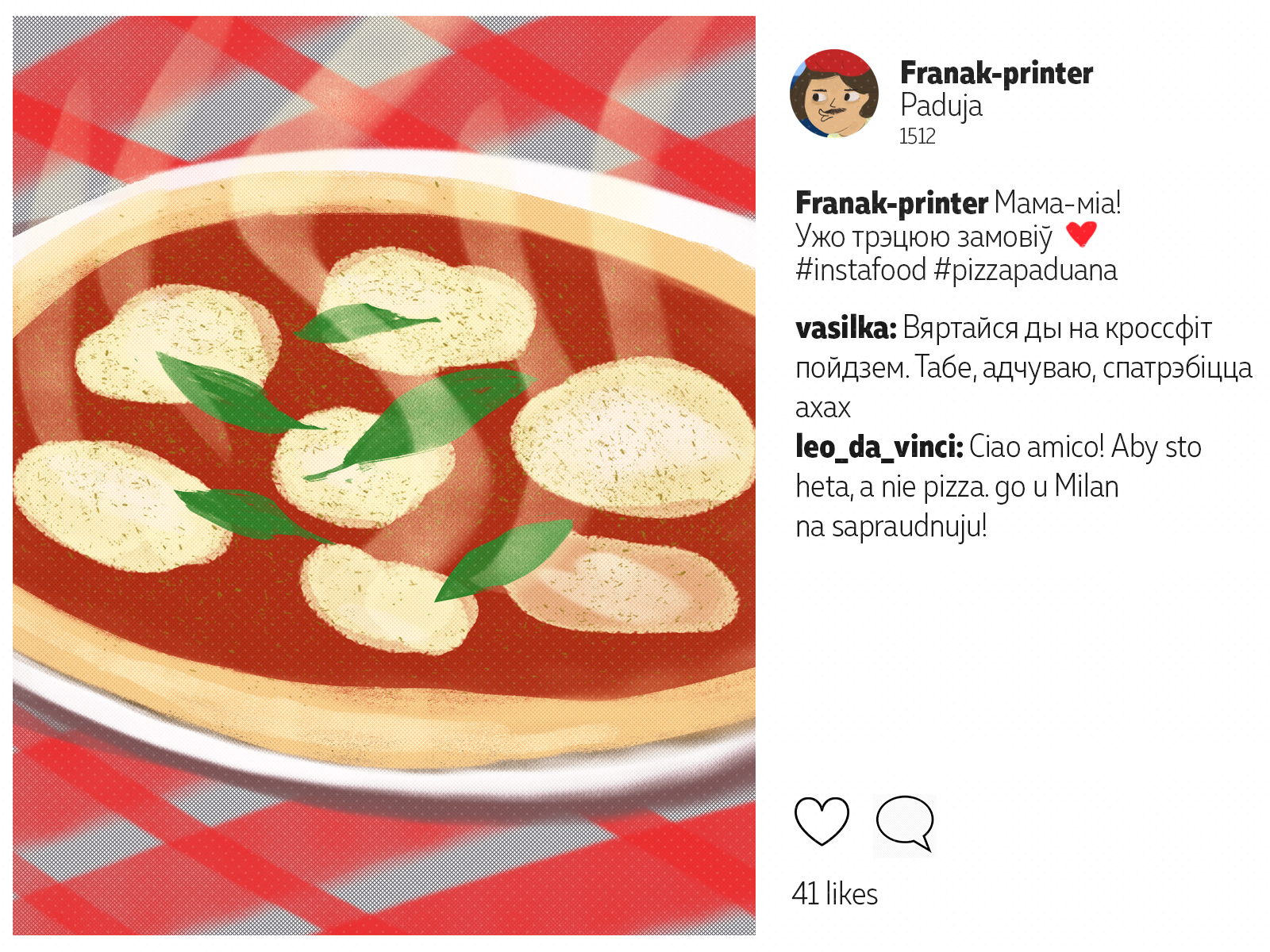The image size is (1270, 952).
Task: Click Franak-printer username in the caption
Action: tap(891, 203)
